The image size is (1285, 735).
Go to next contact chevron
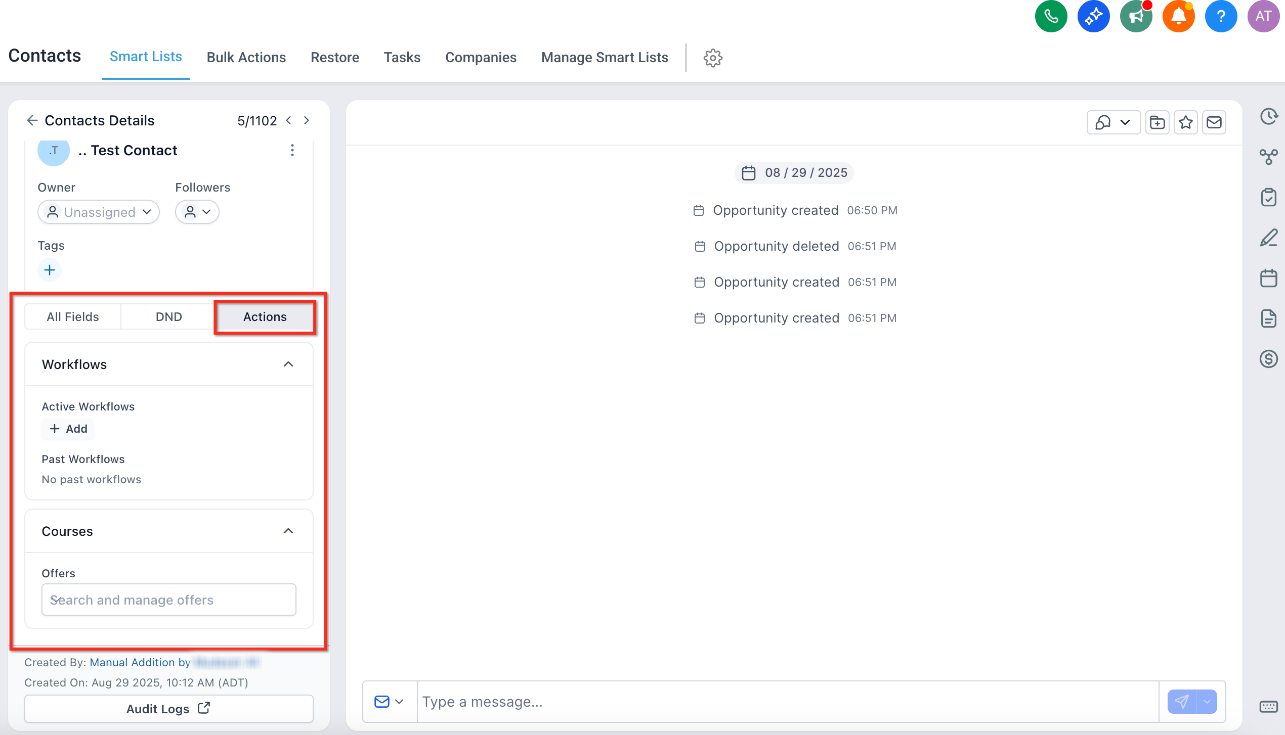[x=306, y=120]
